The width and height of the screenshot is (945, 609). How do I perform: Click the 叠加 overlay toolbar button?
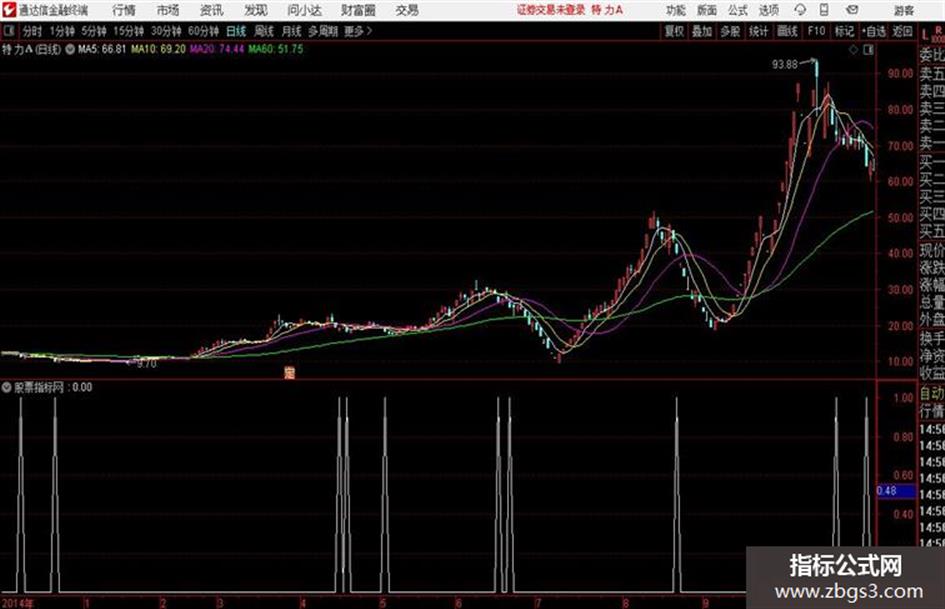tap(702, 31)
